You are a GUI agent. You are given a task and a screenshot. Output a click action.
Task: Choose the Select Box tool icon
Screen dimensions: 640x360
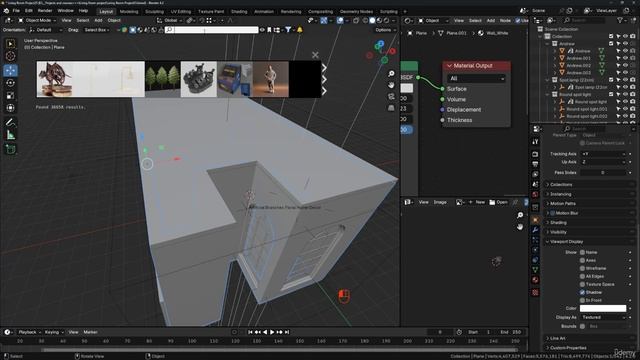click(11, 43)
